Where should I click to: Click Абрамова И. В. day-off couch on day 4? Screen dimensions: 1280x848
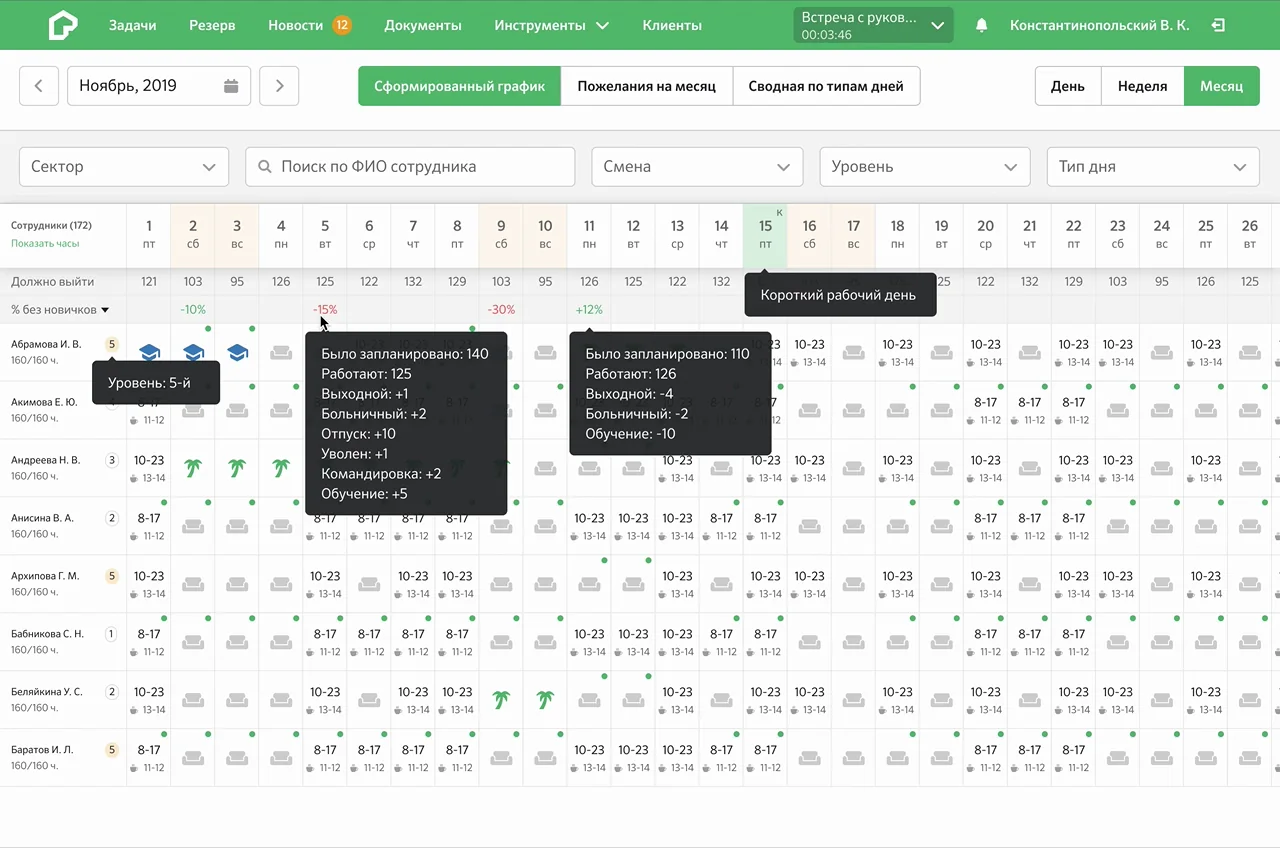[281, 352]
